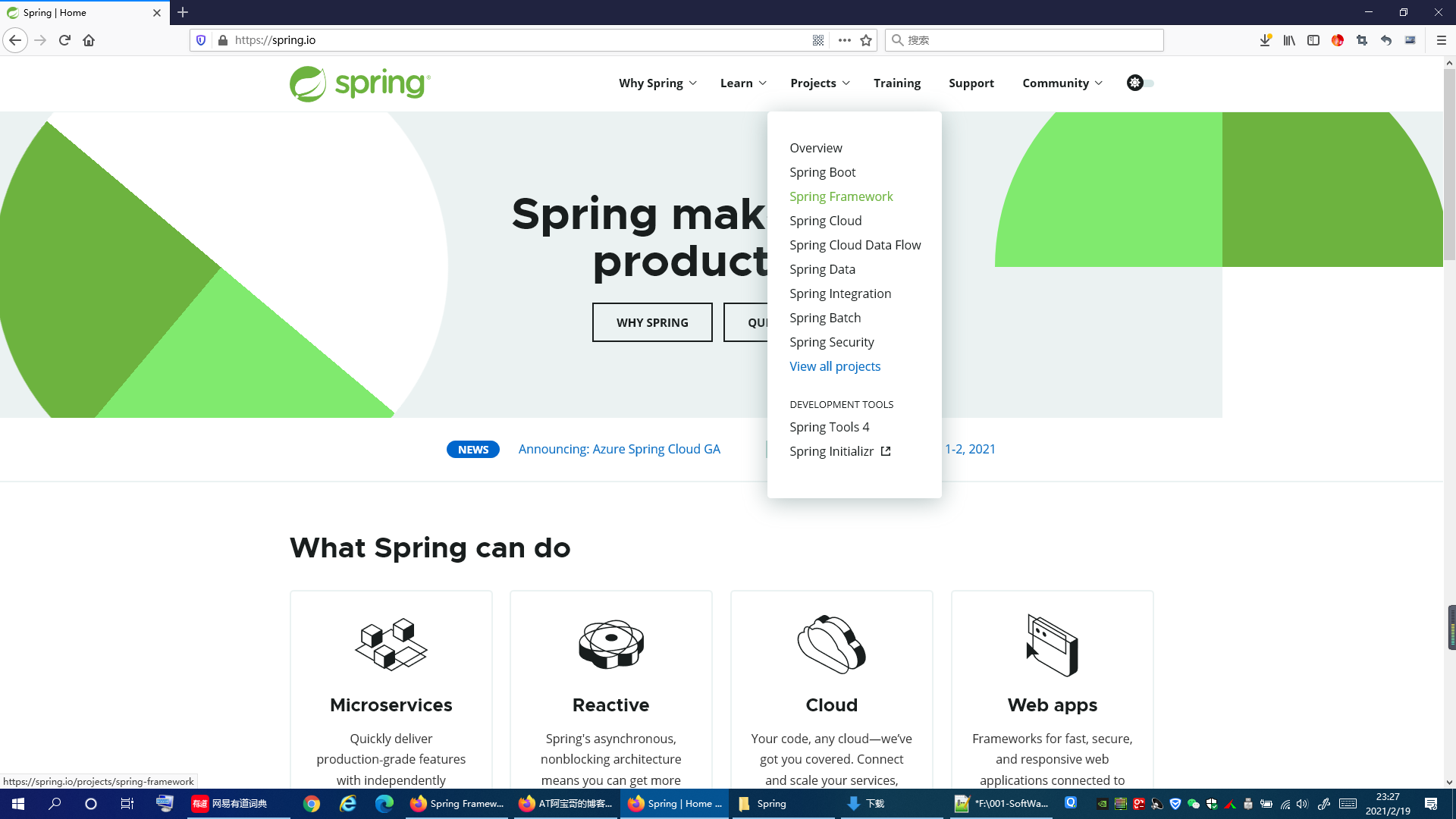Click the WHY SPRING button
The width and height of the screenshot is (1456, 819).
tap(651, 322)
